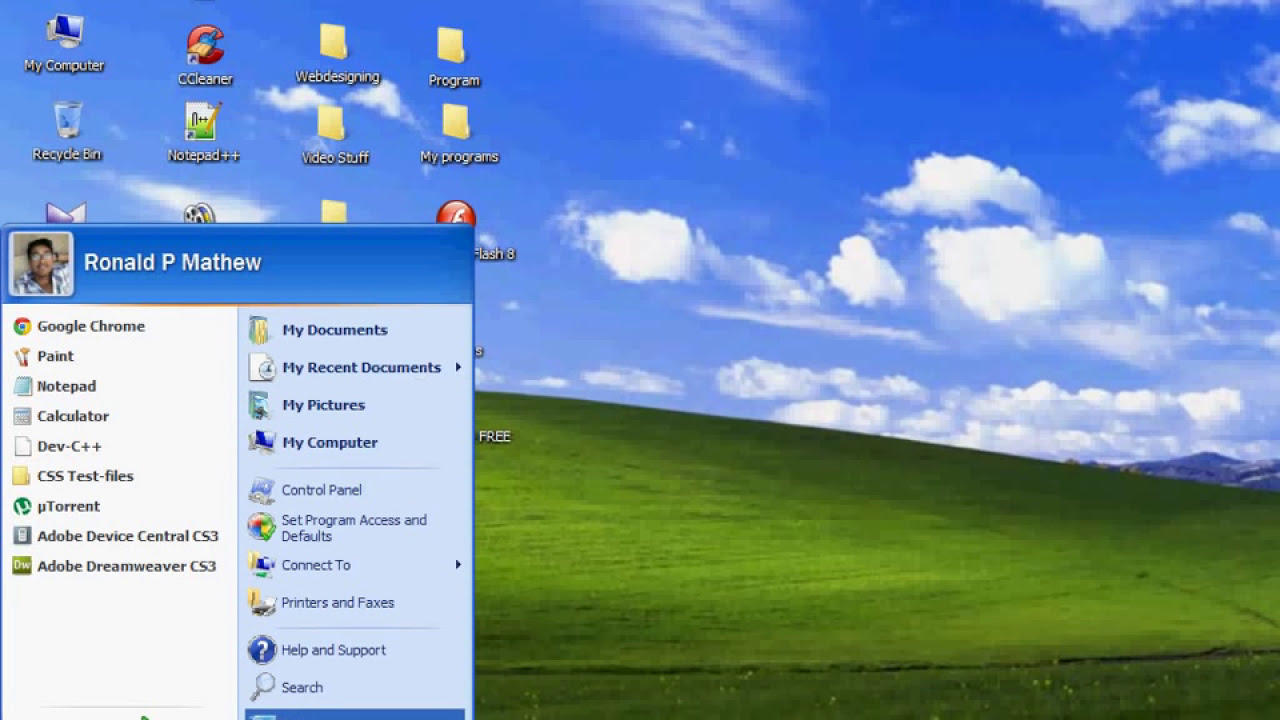Viewport: 1280px width, 720px height.
Task: Click the Paint icon in Start menu
Action: [22, 356]
